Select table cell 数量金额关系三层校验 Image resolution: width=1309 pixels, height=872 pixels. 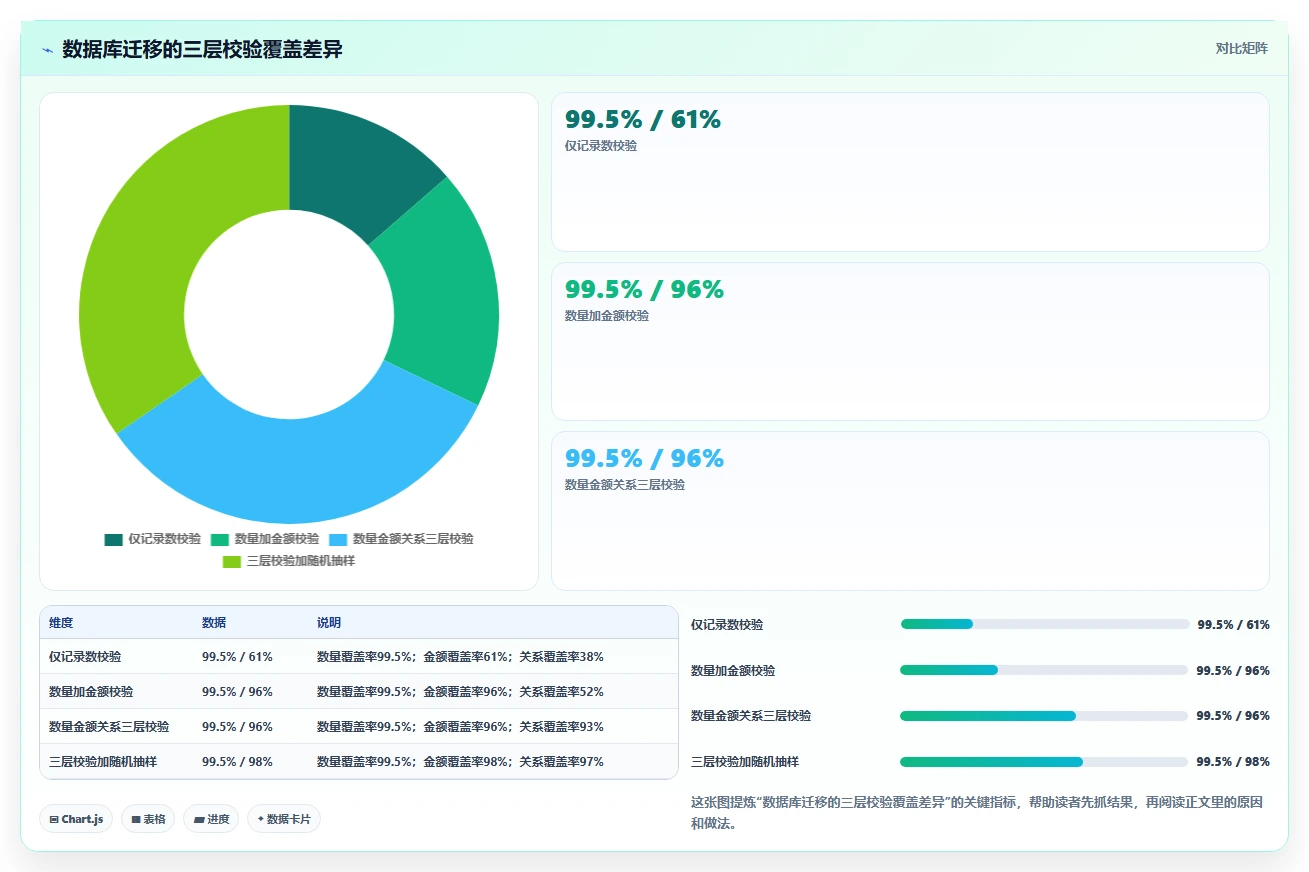click(x=109, y=727)
